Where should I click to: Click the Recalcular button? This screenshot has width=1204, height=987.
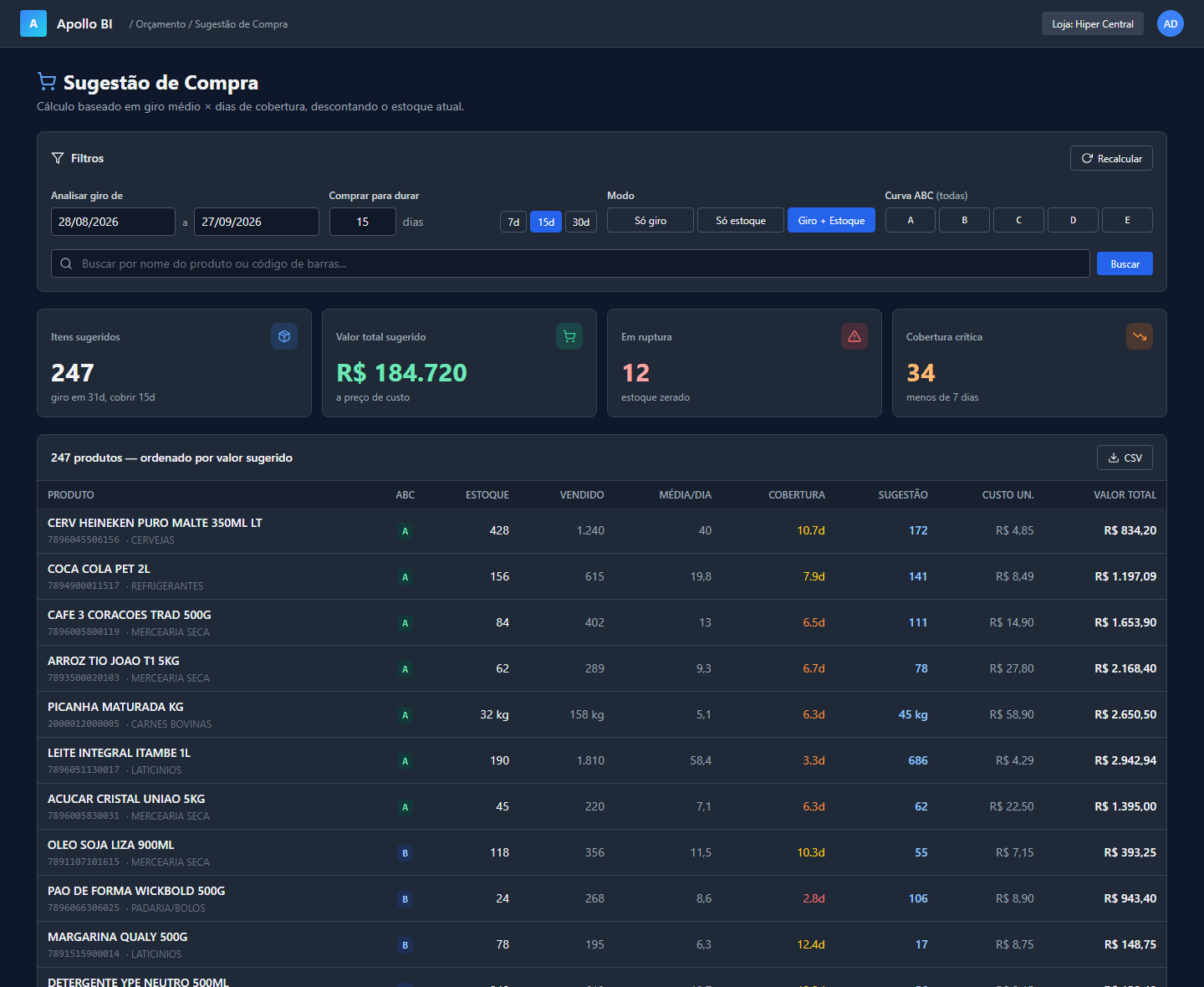pos(1111,158)
